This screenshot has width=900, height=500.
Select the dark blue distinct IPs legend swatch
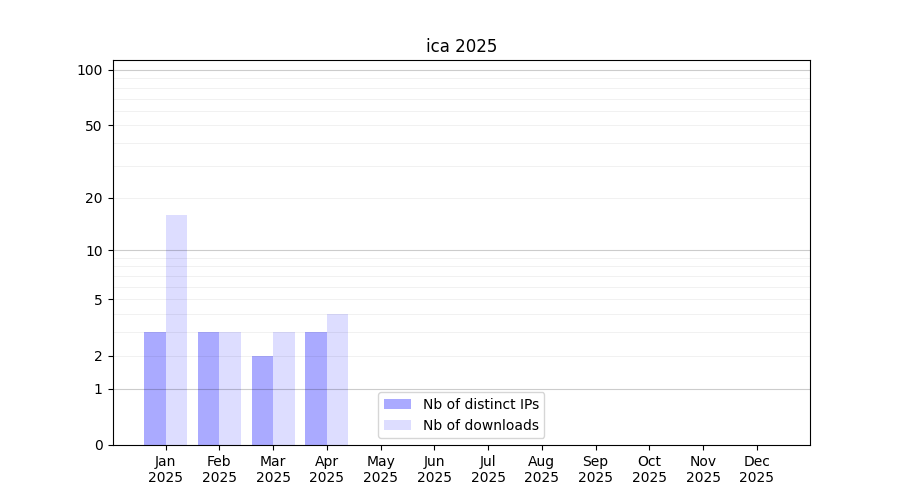(x=397, y=404)
